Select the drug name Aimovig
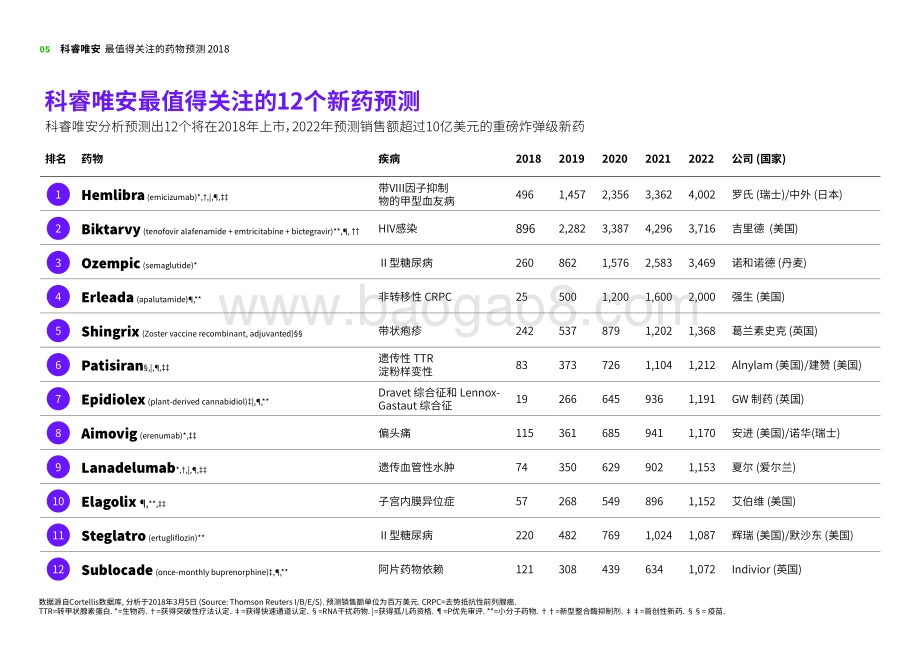The image size is (920, 651). 109,433
